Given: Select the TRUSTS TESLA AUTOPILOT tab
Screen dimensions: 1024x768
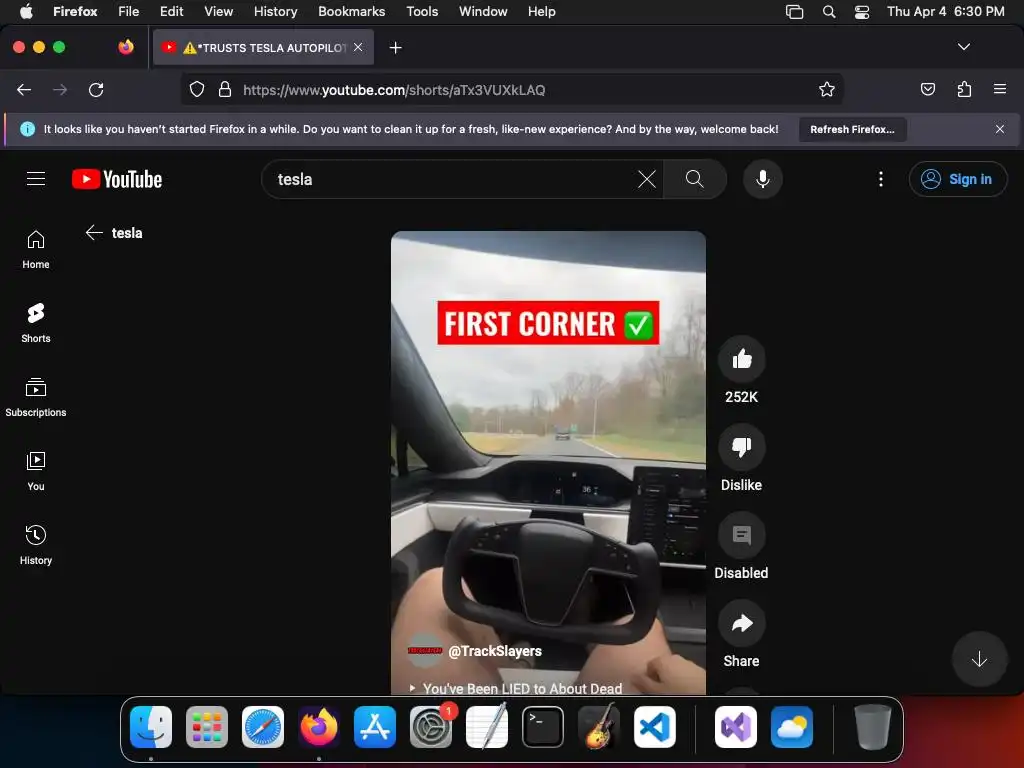Looking at the screenshot, I should pos(263,47).
